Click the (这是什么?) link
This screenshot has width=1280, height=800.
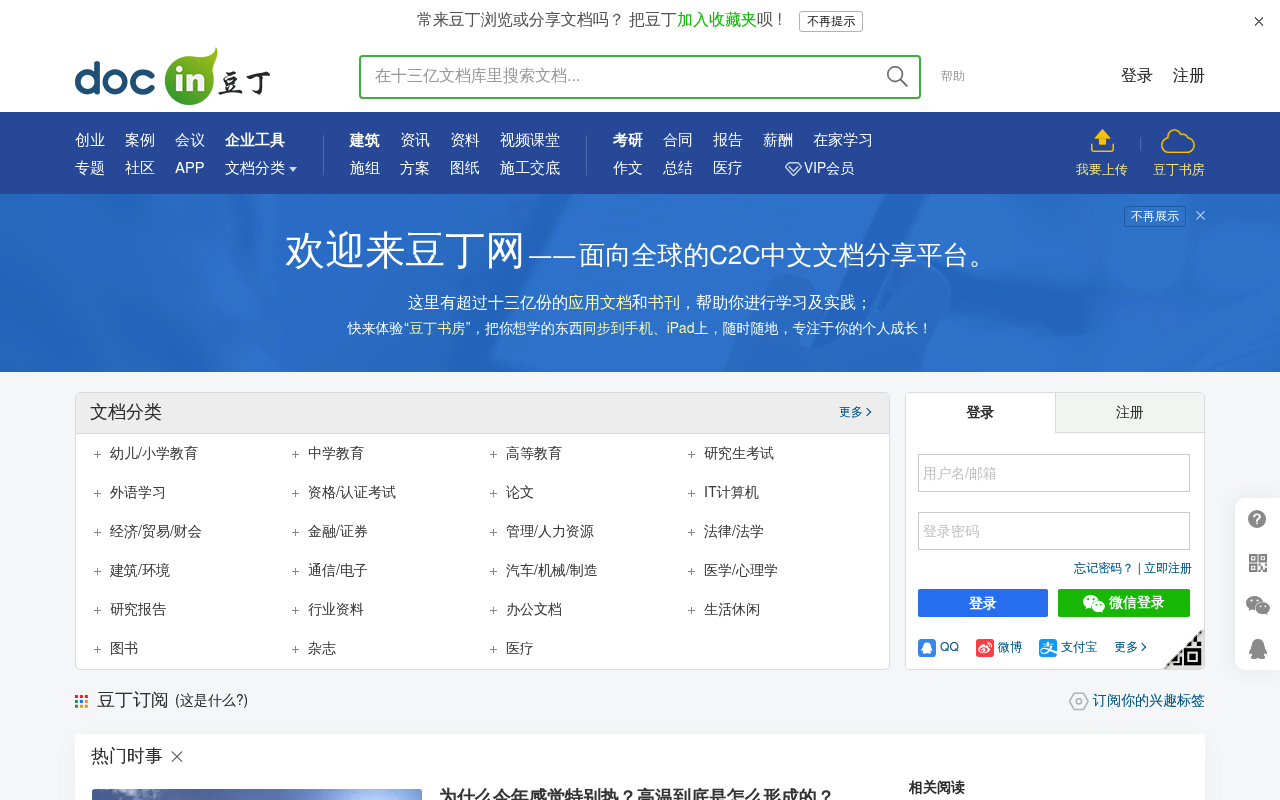212,701
